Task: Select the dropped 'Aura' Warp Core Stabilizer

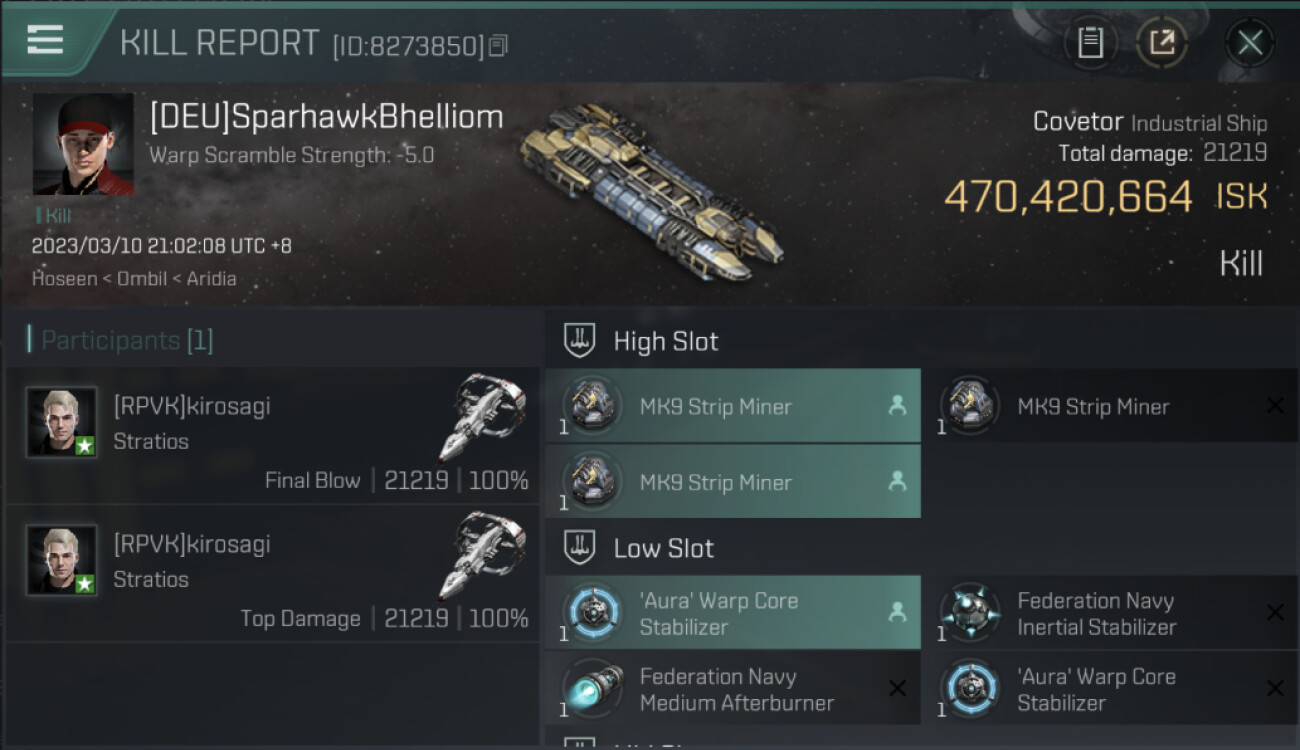Action: click(x=733, y=613)
